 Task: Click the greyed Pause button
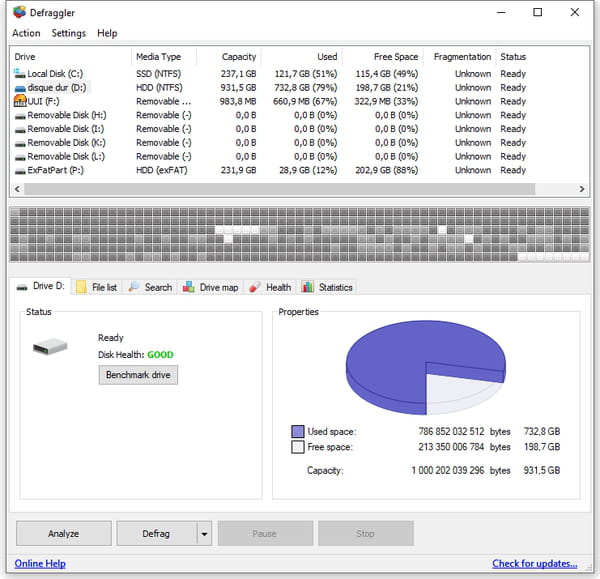click(265, 533)
